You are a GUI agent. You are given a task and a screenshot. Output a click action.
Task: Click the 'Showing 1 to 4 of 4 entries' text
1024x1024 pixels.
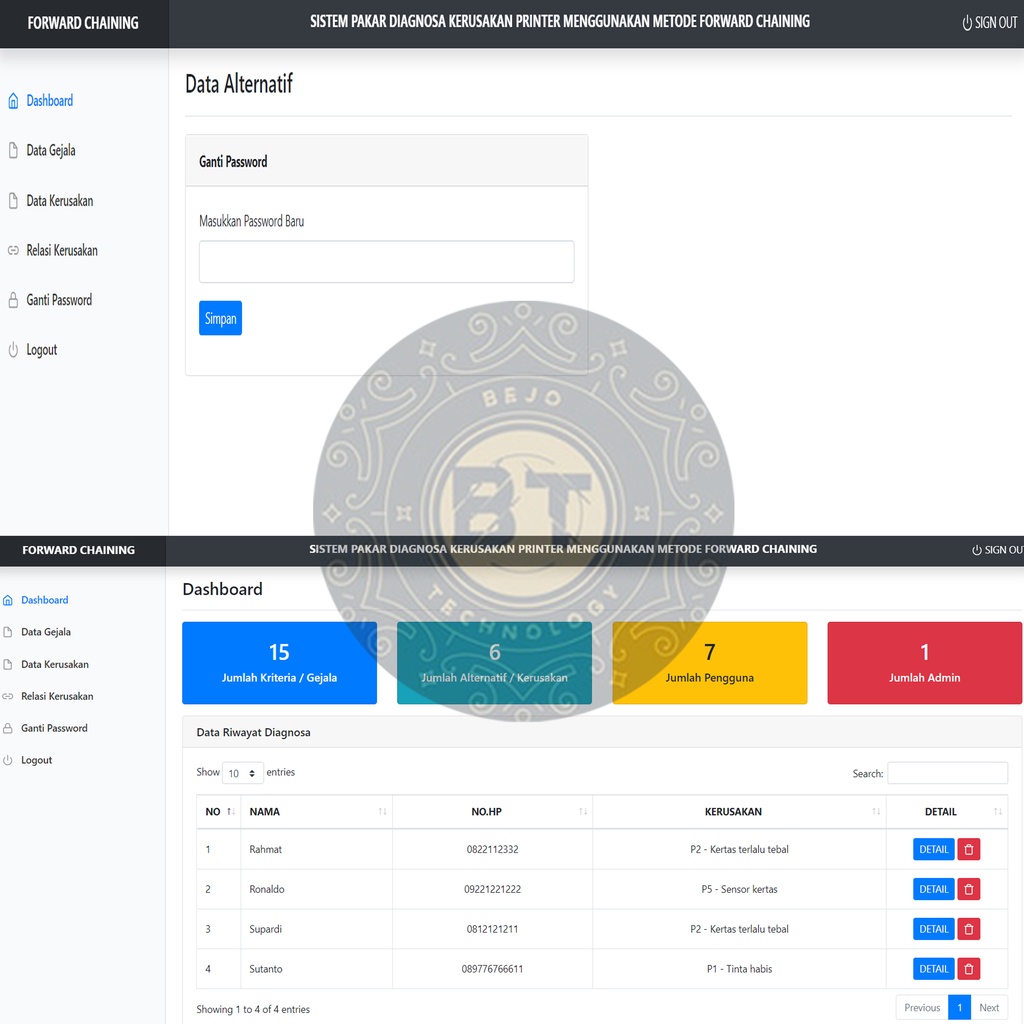pyautogui.click(x=253, y=1010)
